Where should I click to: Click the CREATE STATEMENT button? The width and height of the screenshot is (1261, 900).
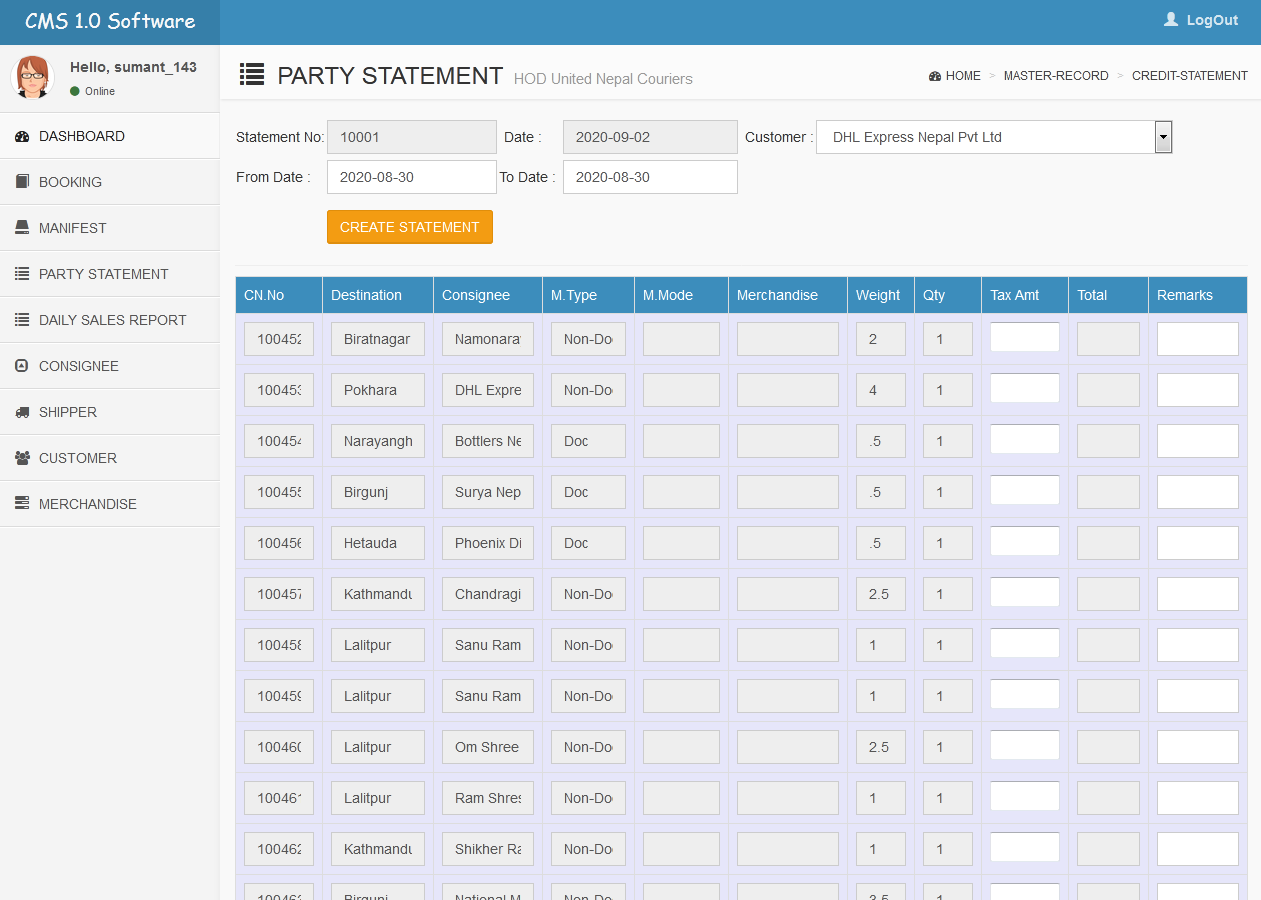[410, 227]
